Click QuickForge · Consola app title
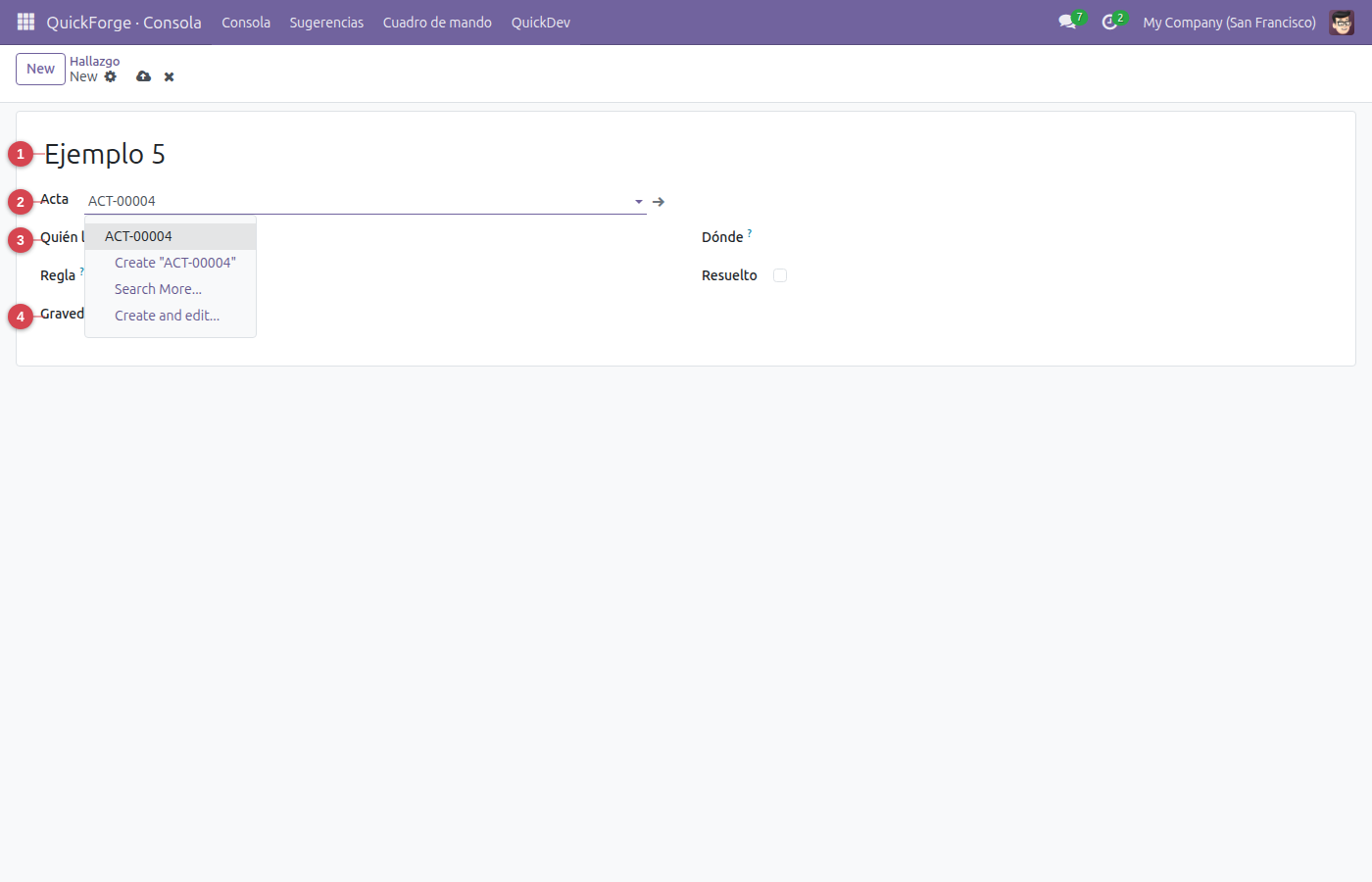This screenshot has height=882, width=1372. 123,22
